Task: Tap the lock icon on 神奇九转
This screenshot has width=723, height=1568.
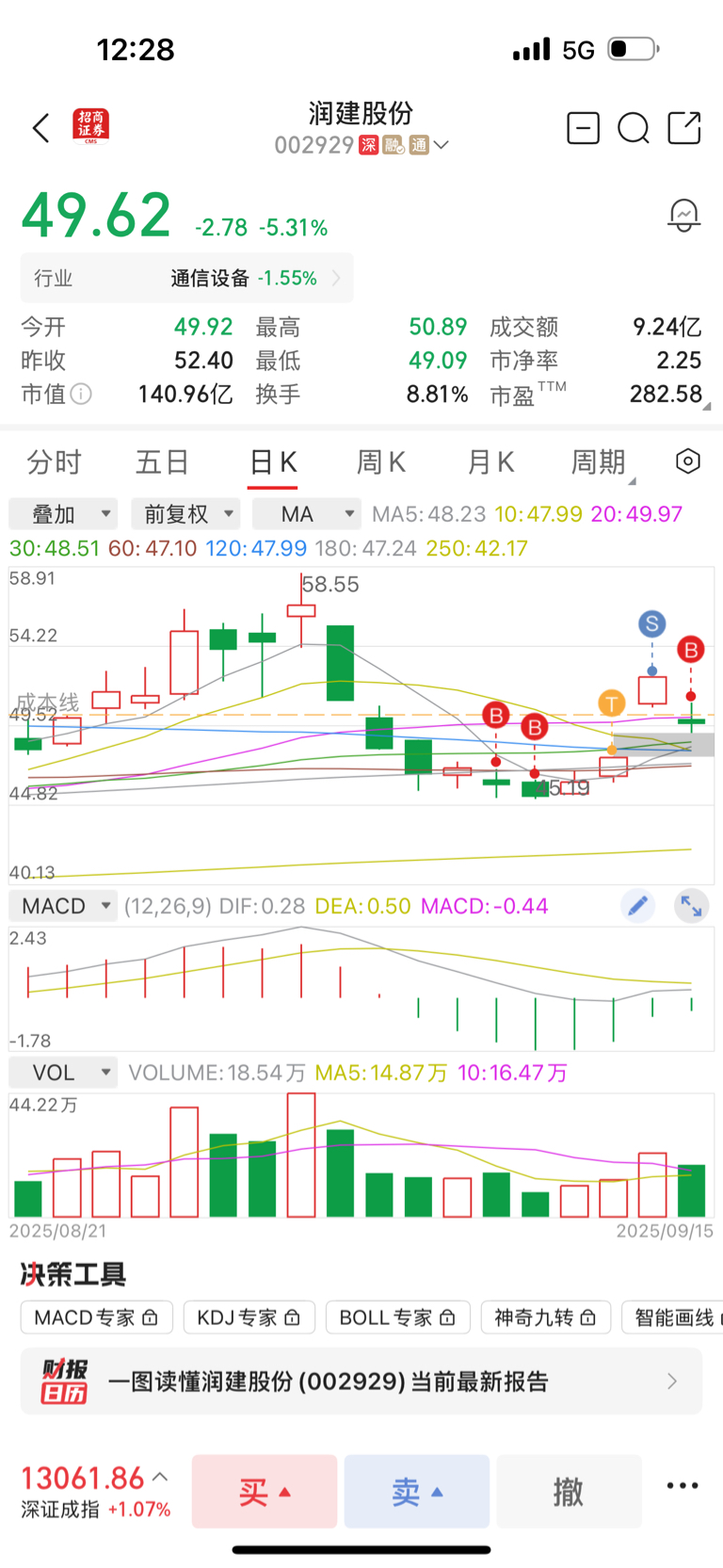Action: click(x=588, y=1317)
